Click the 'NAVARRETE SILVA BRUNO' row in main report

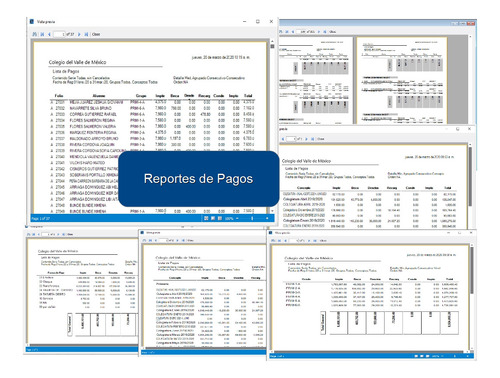click(x=152, y=108)
